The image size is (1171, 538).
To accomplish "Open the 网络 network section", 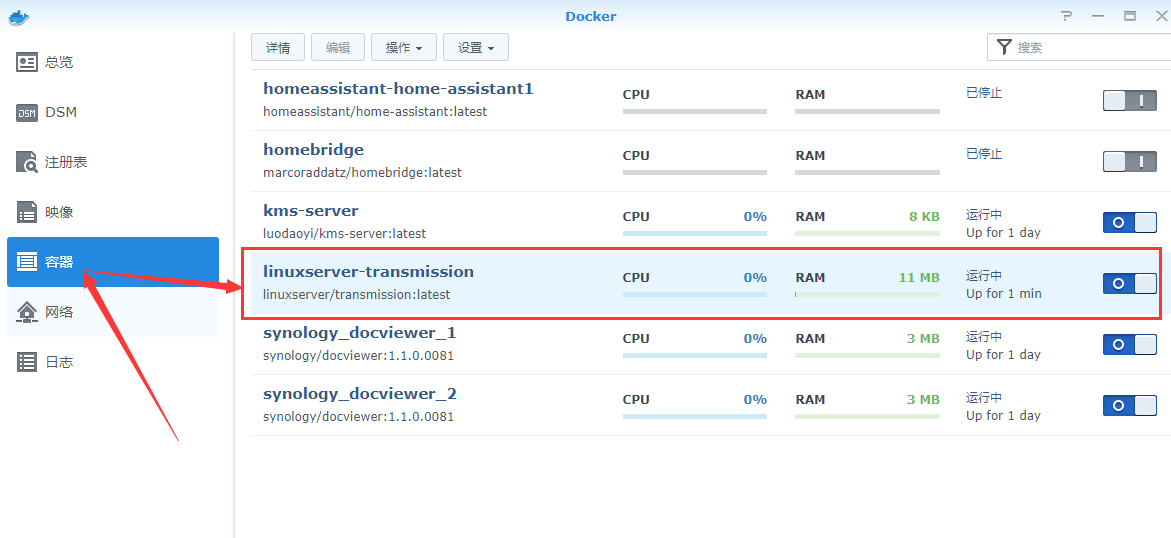I will [113, 312].
